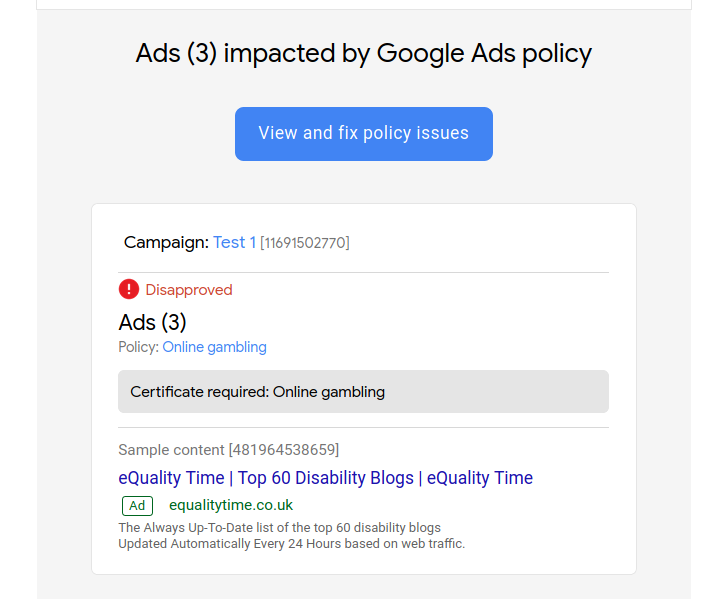707x599 pixels.
Task: Click the campaign ID 11691502770
Action: 305,243
